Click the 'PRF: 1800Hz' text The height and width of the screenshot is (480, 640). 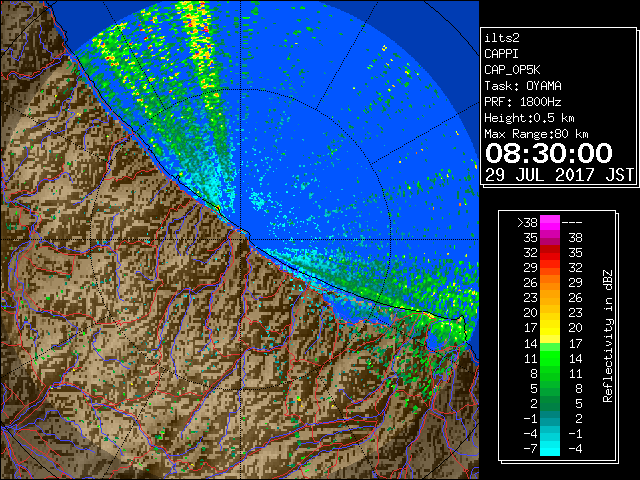pos(523,102)
